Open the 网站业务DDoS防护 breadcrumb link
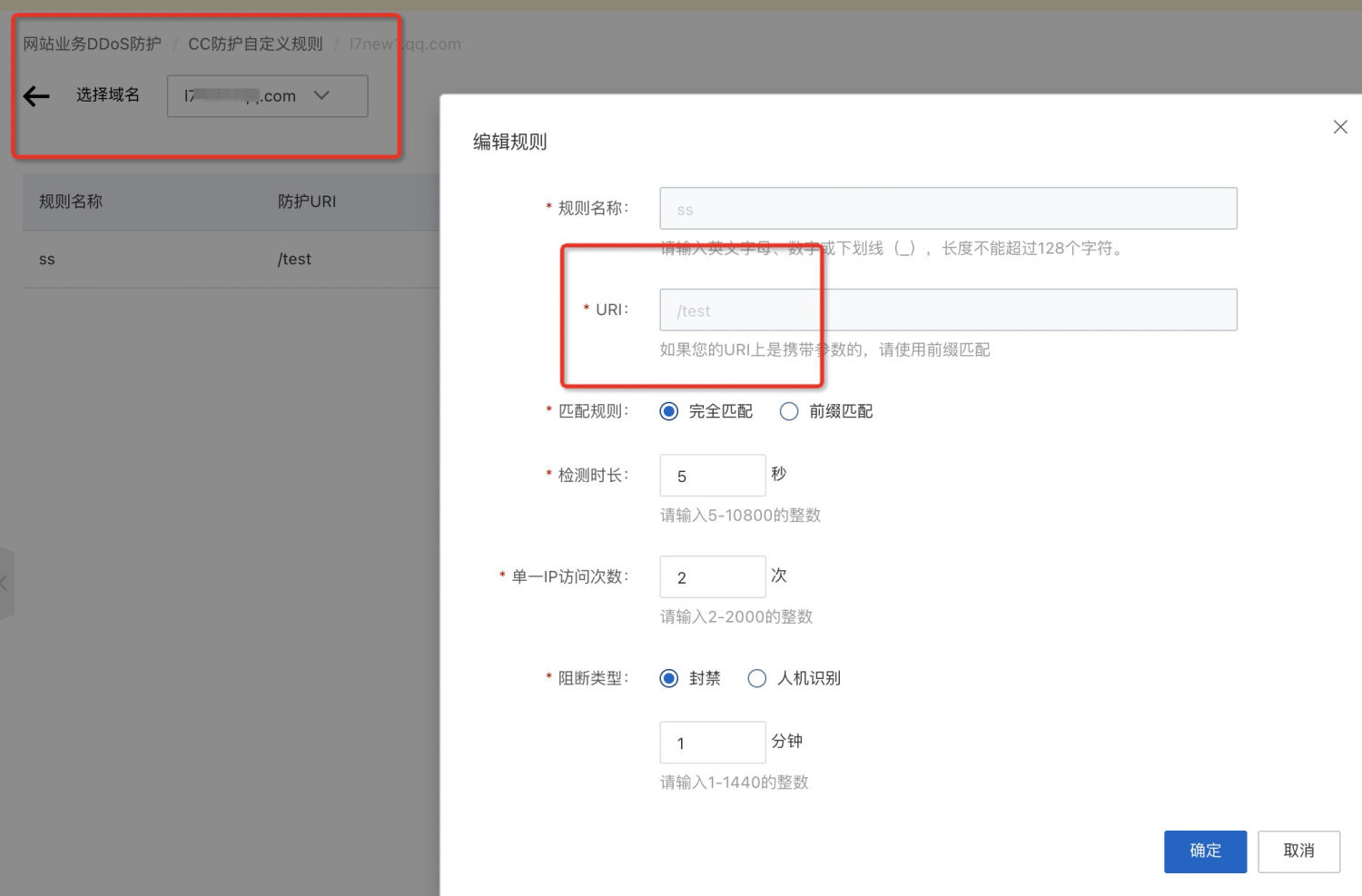Viewport: 1362px width, 896px height. [x=92, y=44]
